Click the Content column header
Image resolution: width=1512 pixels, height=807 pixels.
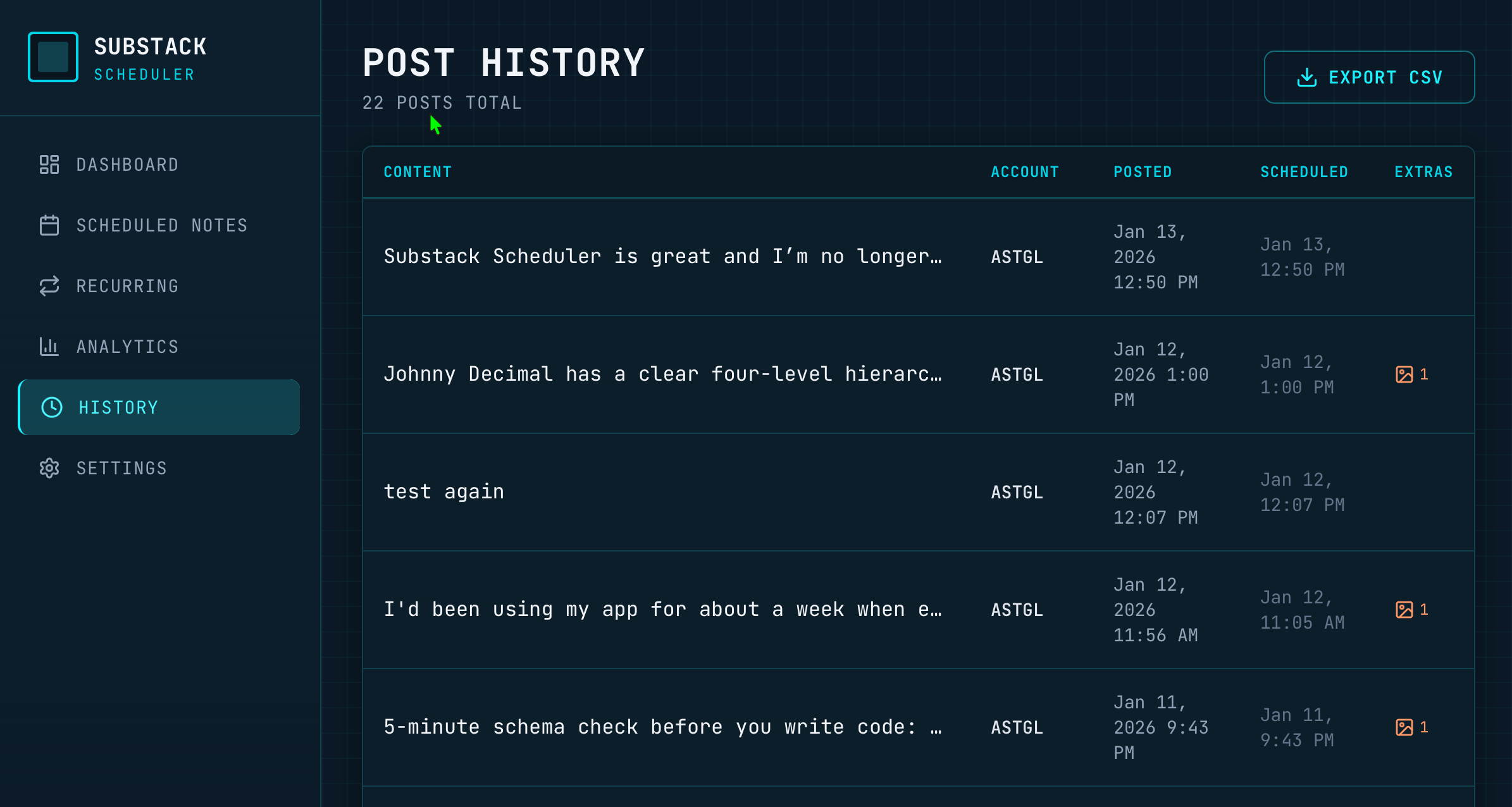[418, 172]
